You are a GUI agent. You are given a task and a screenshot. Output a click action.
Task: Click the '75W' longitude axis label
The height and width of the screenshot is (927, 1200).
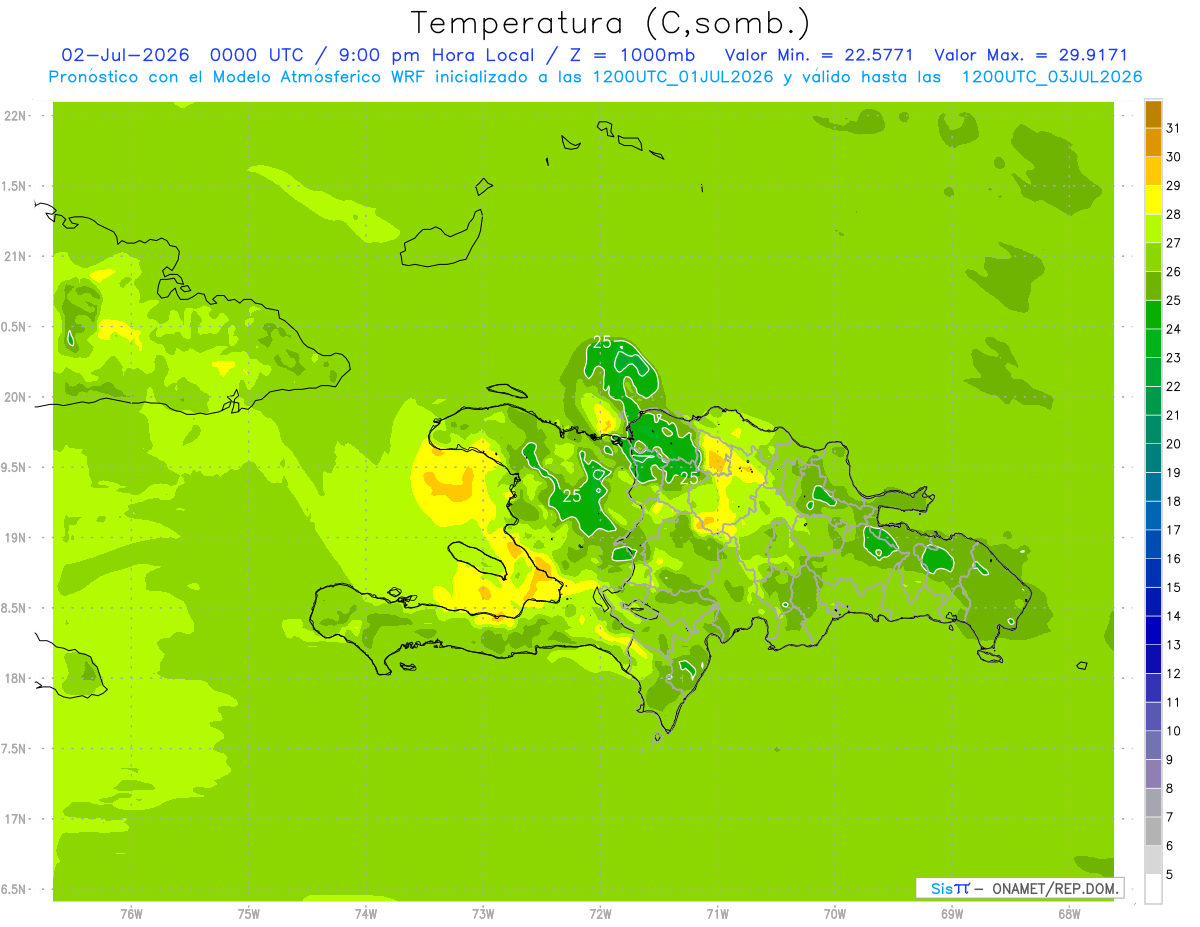249,913
